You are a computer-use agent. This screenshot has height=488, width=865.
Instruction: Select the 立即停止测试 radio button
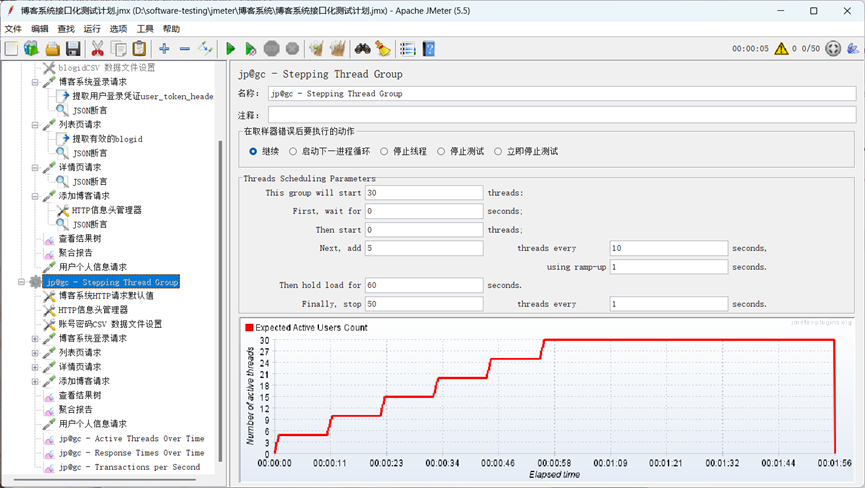tap(498, 151)
